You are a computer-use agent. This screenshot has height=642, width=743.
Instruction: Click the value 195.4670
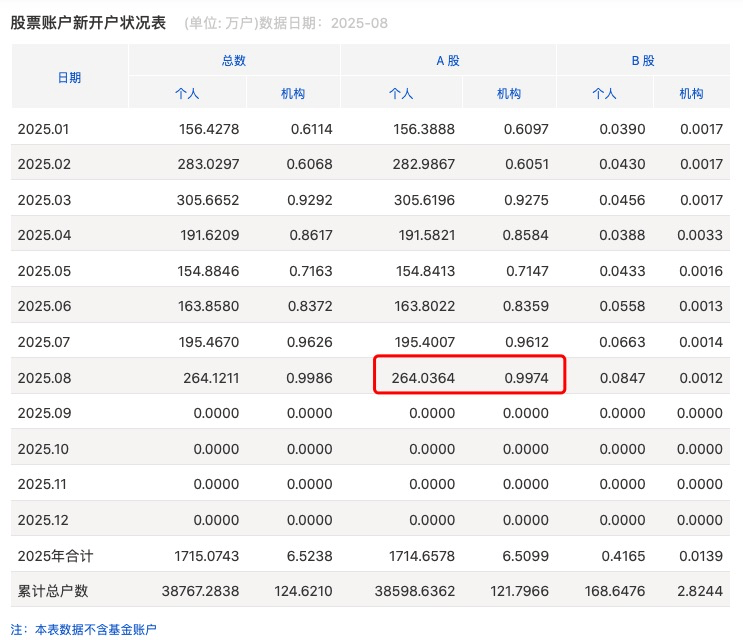[209, 342]
